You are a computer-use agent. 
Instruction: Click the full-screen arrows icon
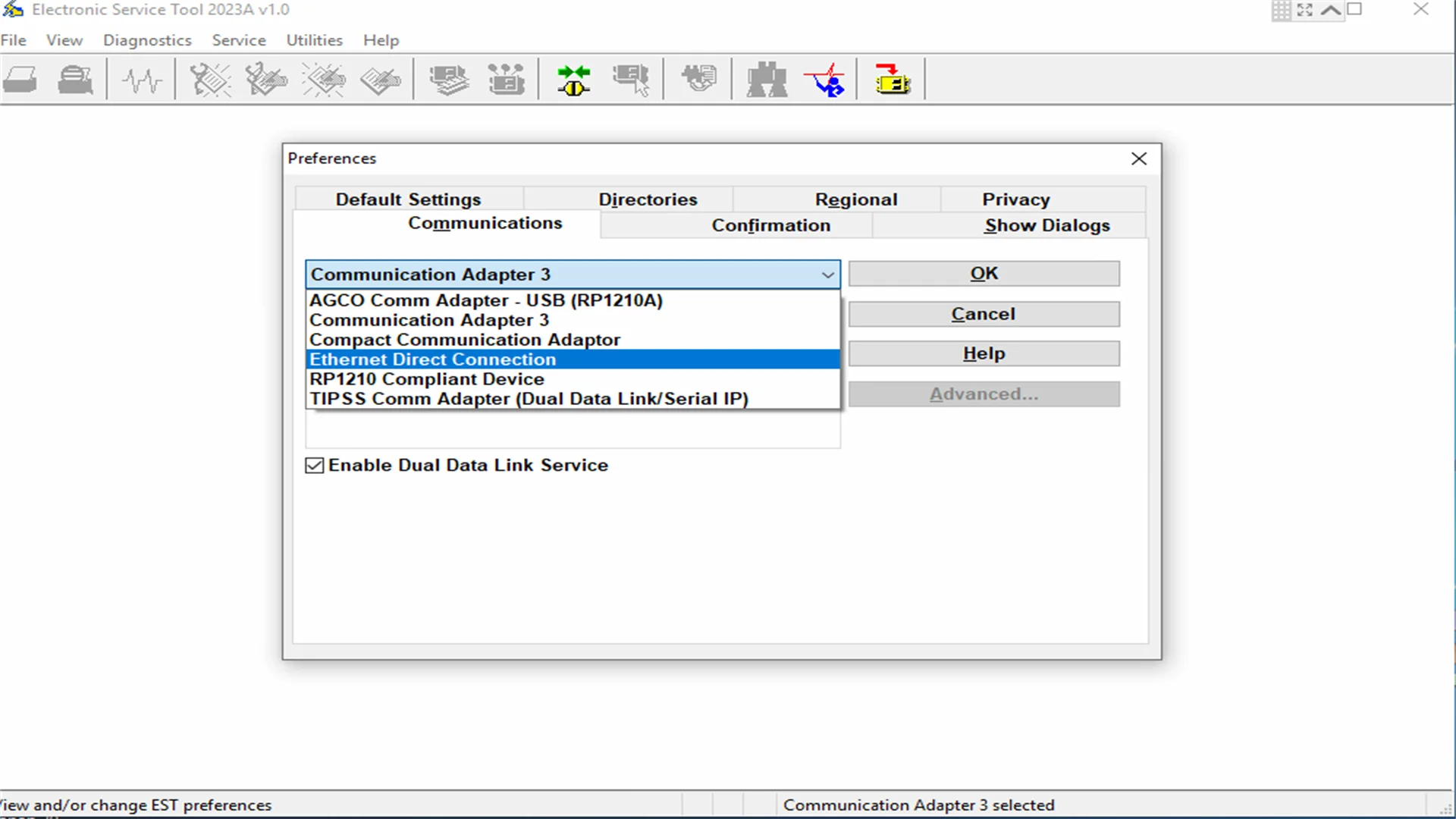pos(1304,10)
